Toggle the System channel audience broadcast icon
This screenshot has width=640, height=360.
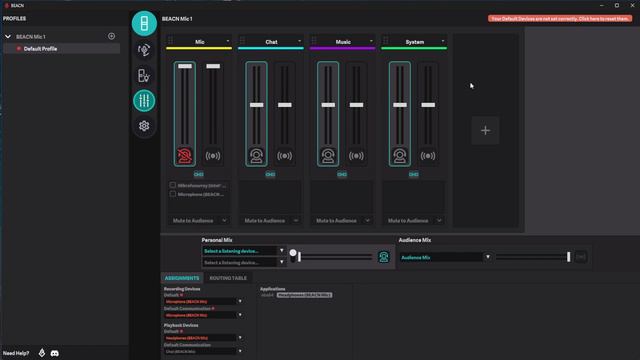[428, 156]
